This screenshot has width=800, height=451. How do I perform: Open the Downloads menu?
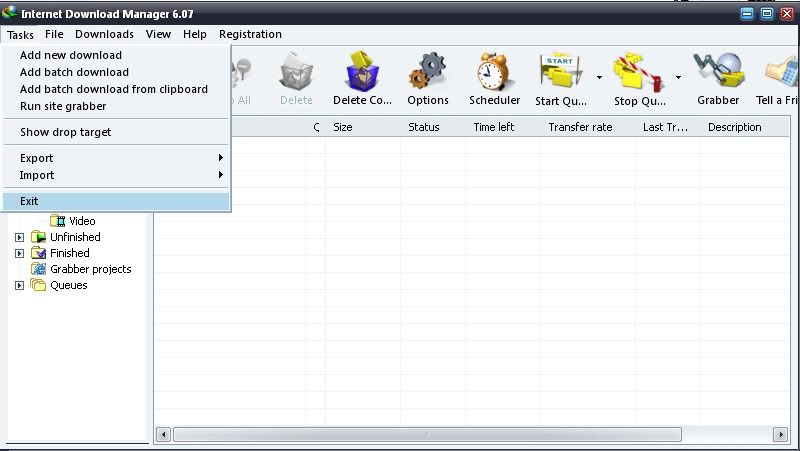tap(104, 34)
